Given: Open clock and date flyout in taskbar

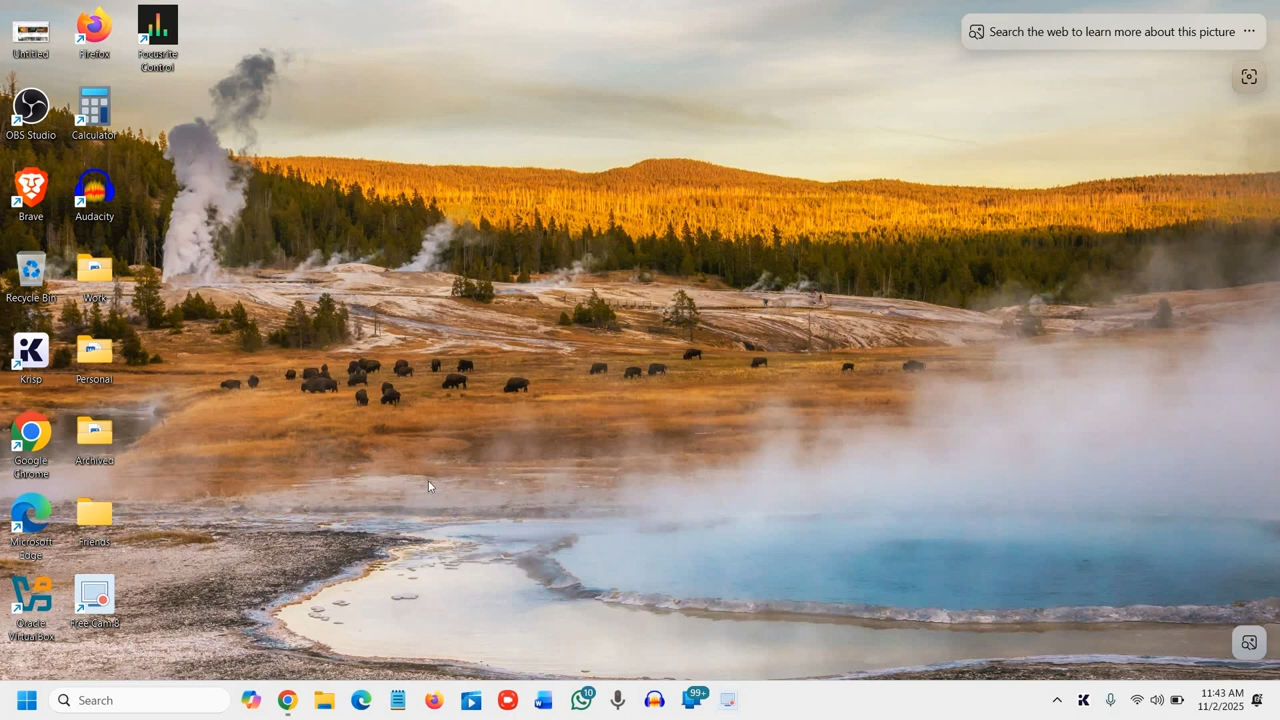Looking at the screenshot, I should [1221, 700].
